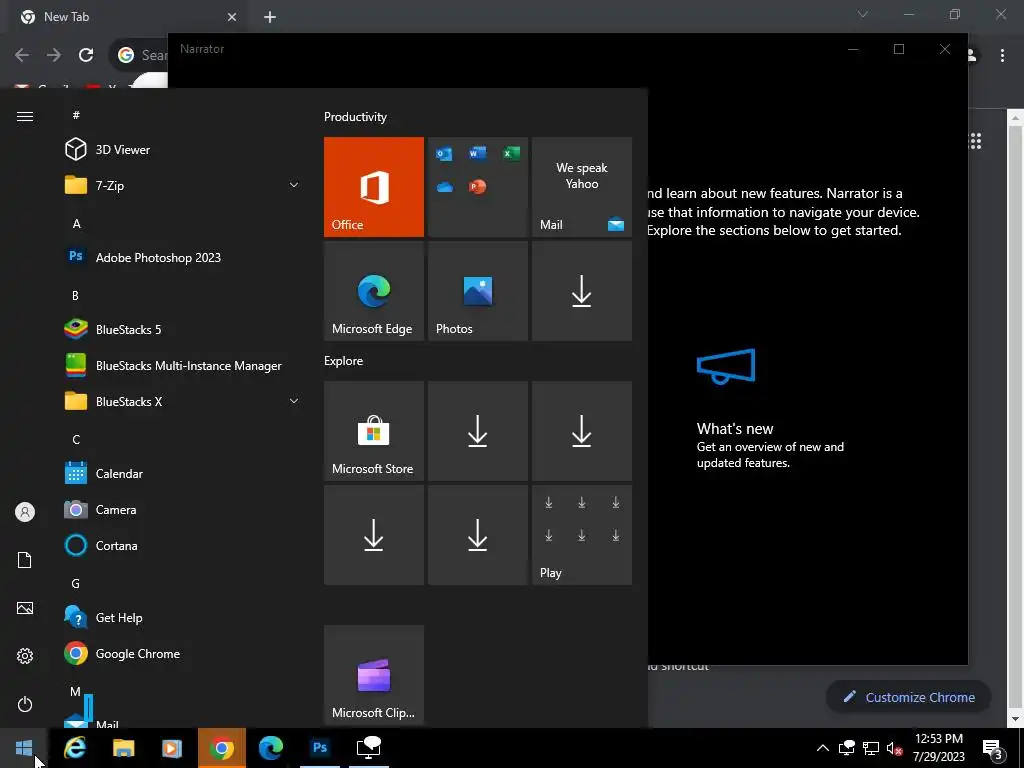Launch BlueStacks 5 from the app list
Screen dimensions: 1024x768
(x=182, y=330)
